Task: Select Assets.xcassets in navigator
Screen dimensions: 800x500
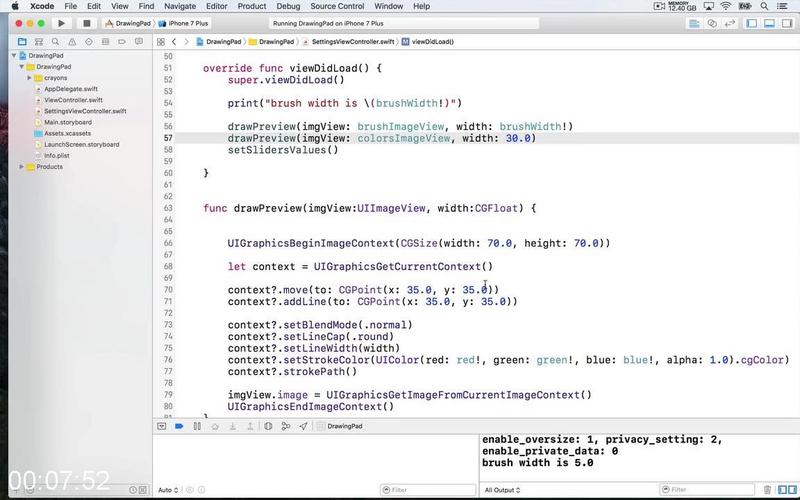Action: (x=67, y=133)
